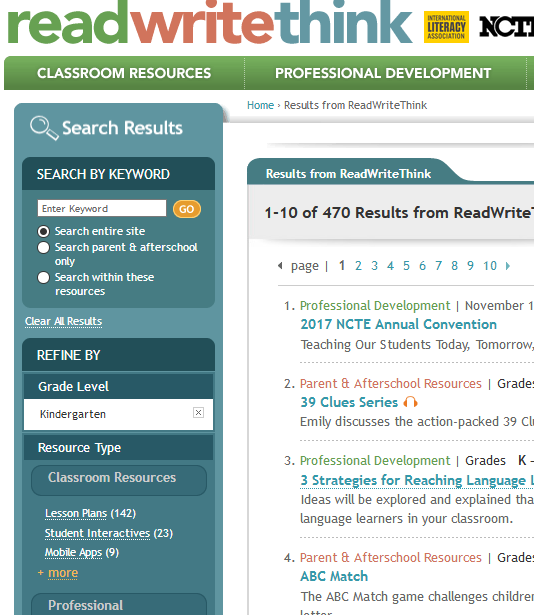The height and width of the screenshot is (615, 534).
Task: Open the International Literacy Association logo
Action: 446,27
